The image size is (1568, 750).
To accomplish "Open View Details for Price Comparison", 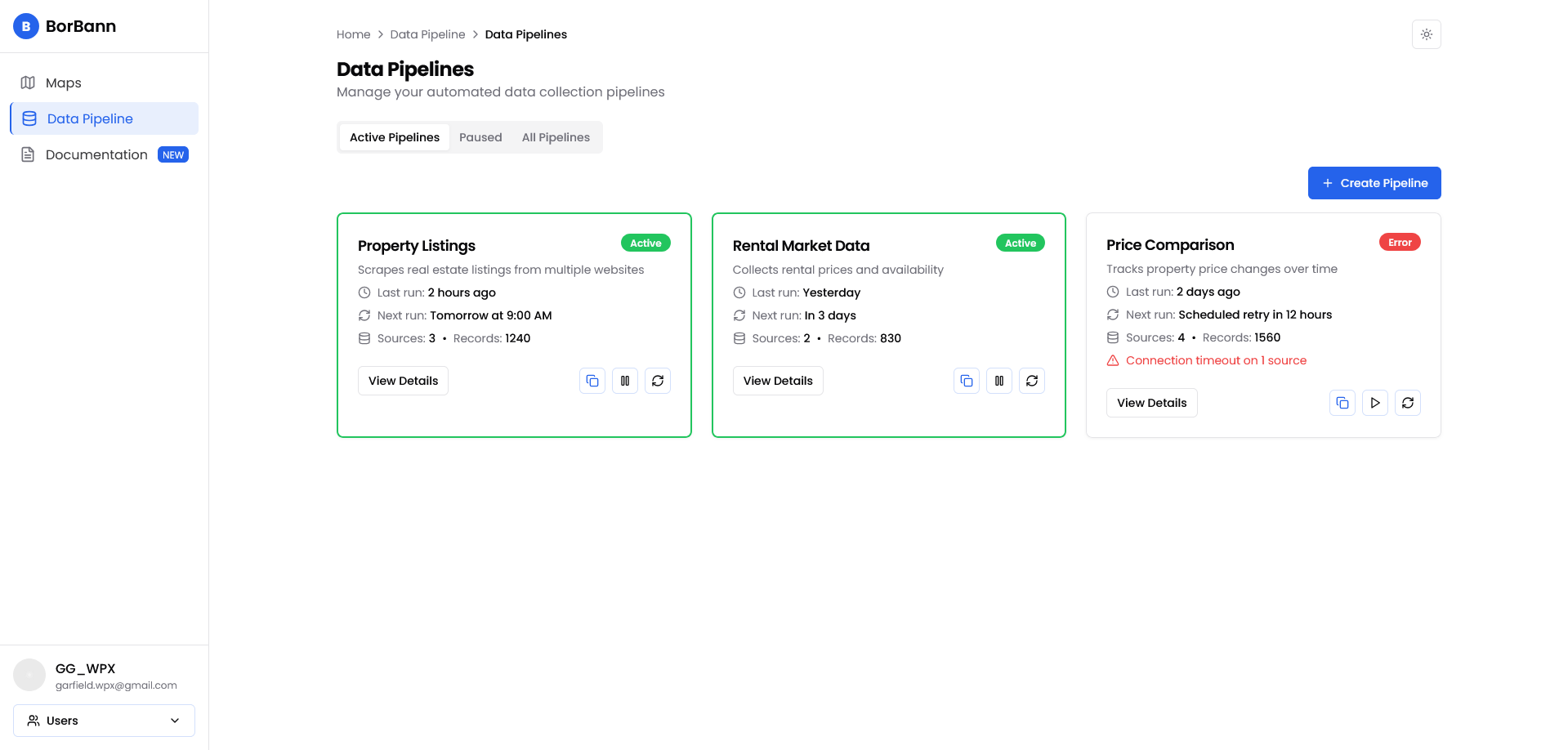I will coord(1151,403).
